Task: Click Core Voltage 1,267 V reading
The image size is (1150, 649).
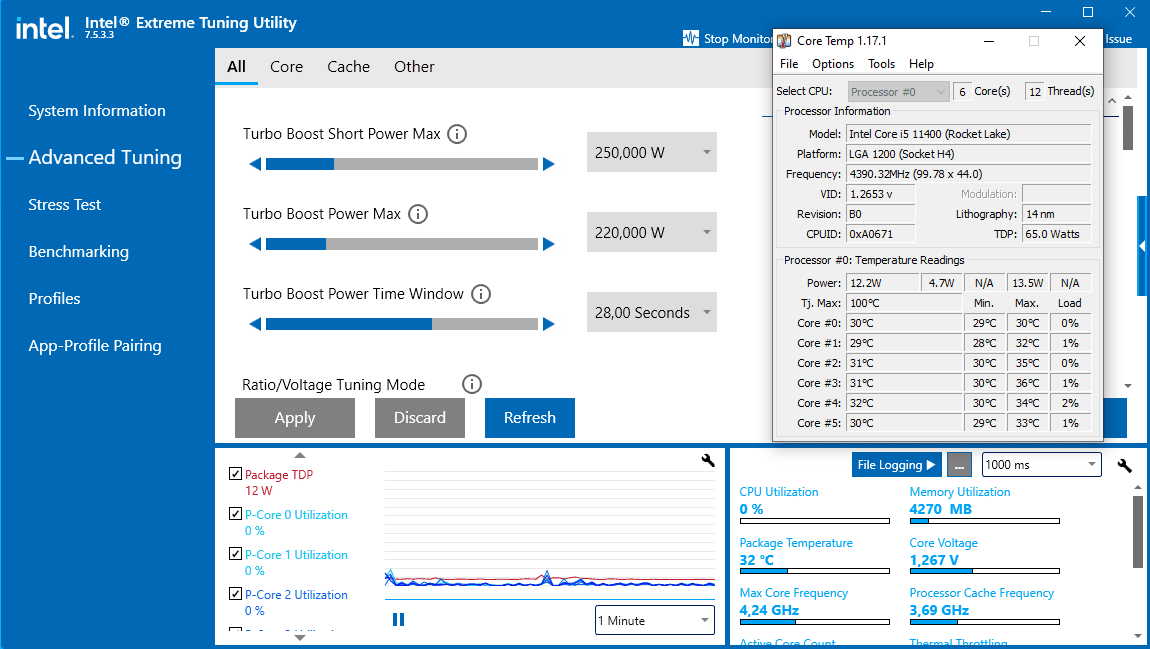Action: 934,560
